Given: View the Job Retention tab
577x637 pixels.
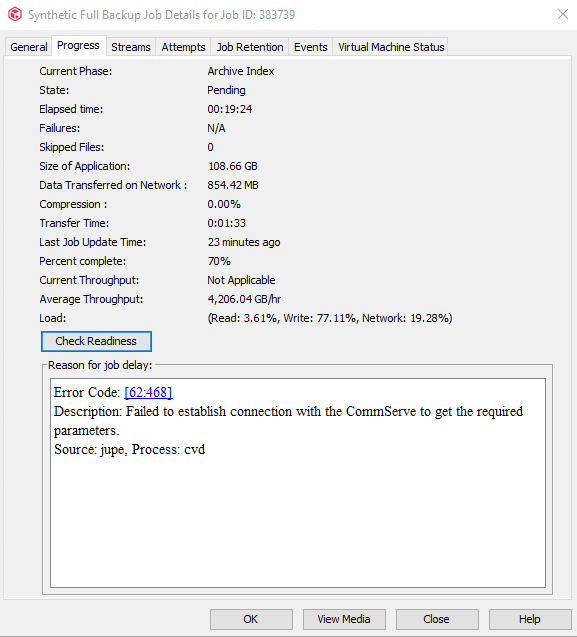Looking at the screenshot, I should (250, 47).
